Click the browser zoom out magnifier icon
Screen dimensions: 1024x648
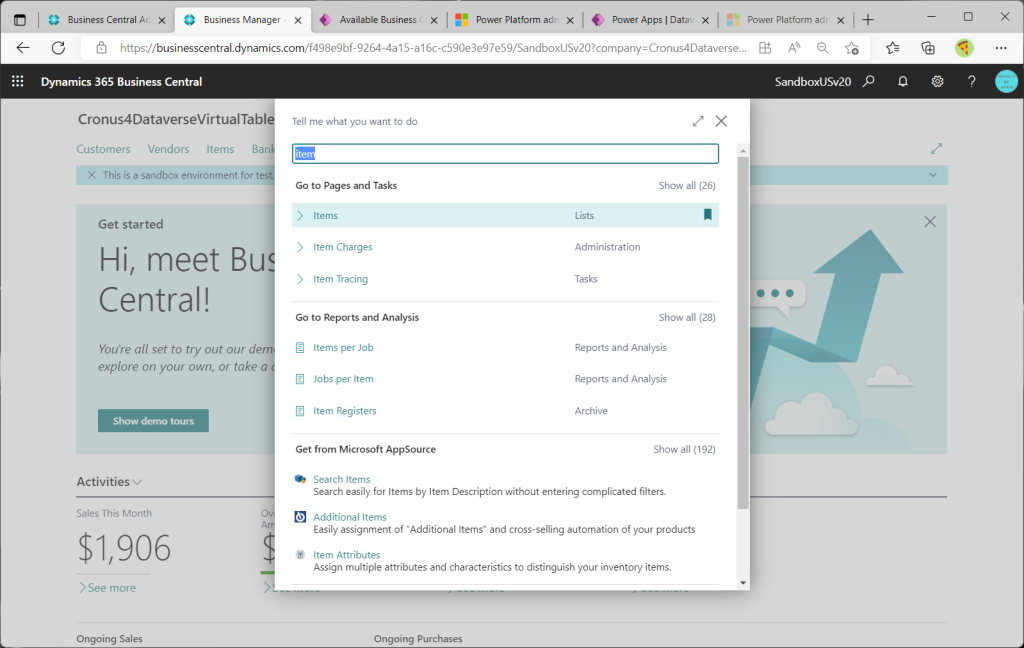coord(822,48)
